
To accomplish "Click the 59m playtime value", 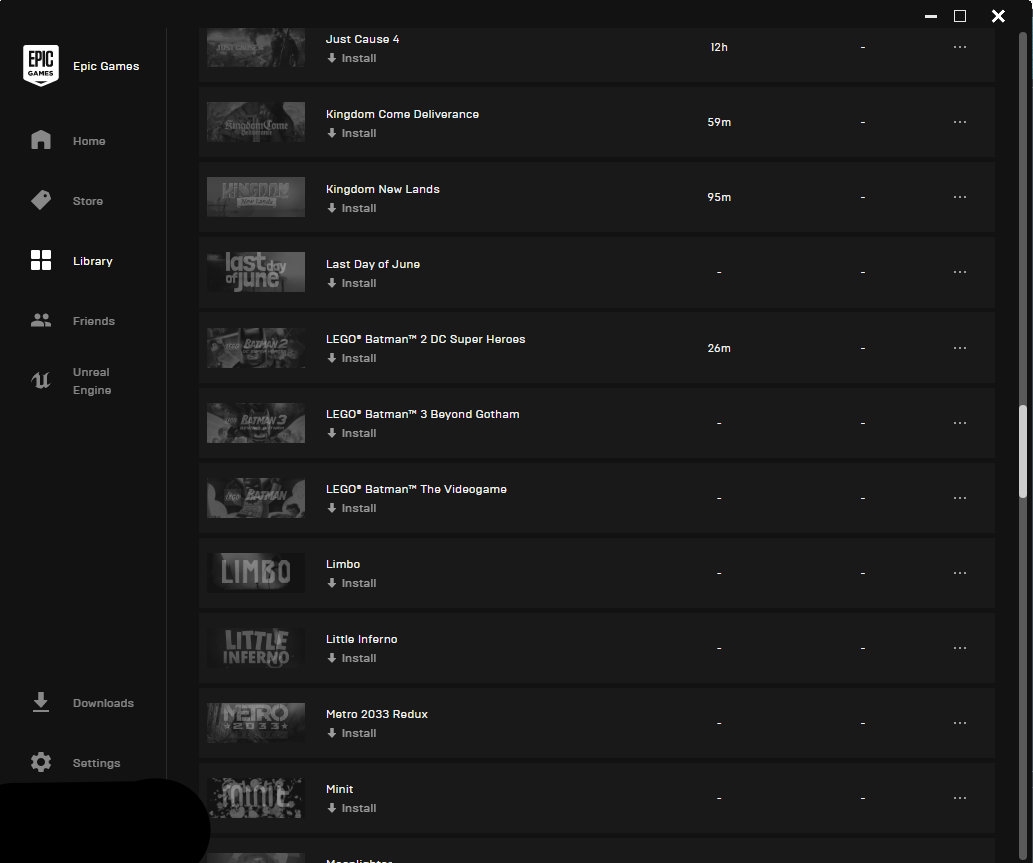I will tap(719, 122).
